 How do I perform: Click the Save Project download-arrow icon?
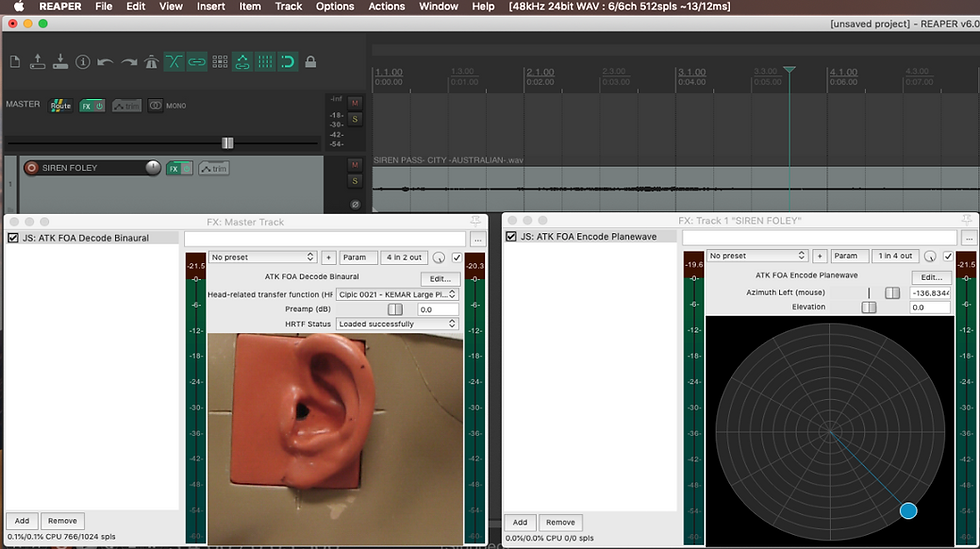60,61
